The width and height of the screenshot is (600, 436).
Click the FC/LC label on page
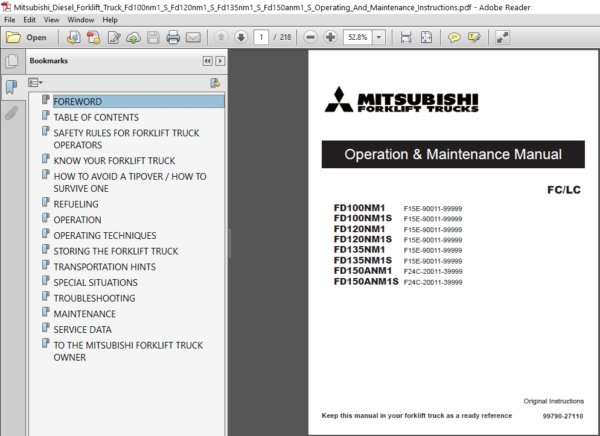pos(564,190)
